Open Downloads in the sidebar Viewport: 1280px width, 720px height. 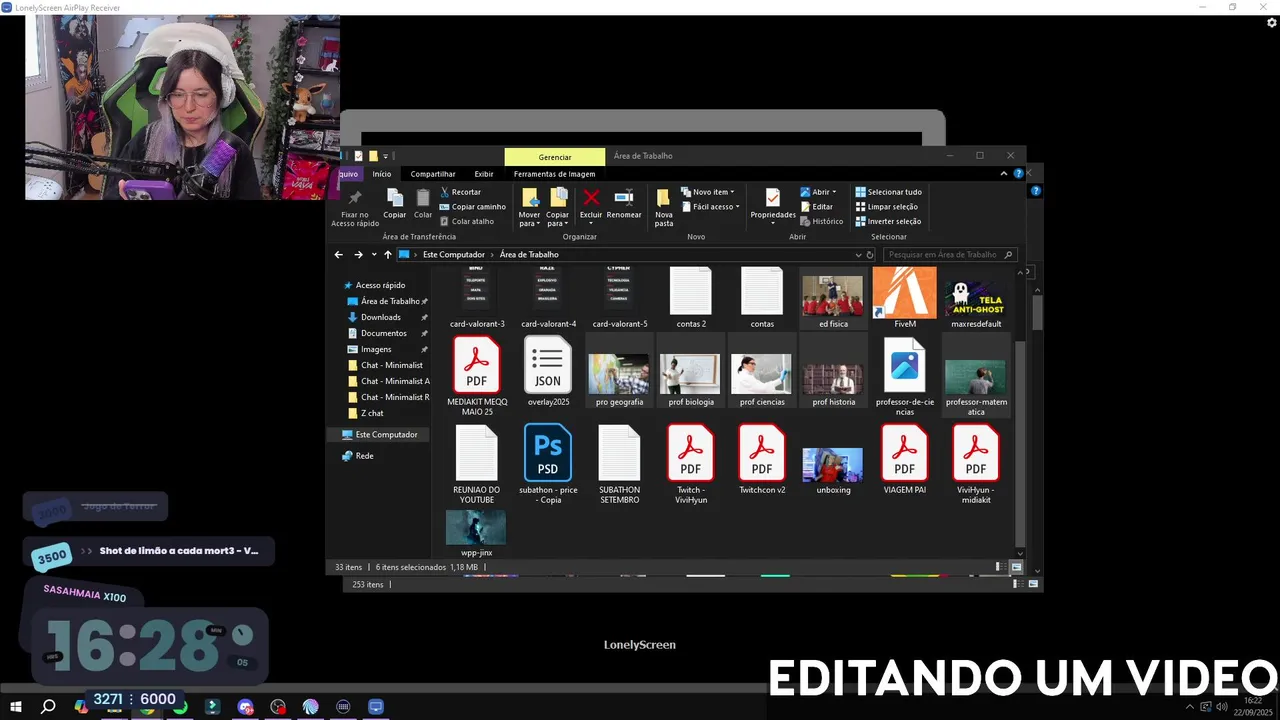(x=380, y=317)
